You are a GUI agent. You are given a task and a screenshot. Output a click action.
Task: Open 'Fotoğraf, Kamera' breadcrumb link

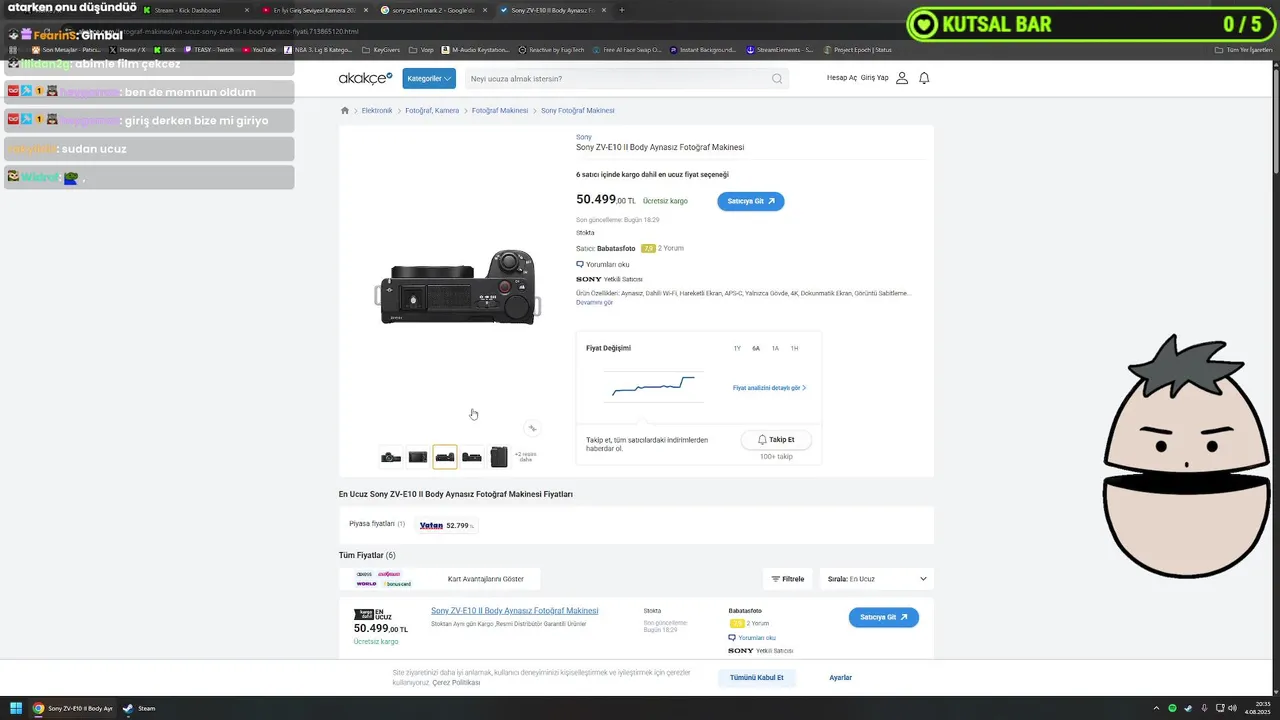click(x=432, y=111)
